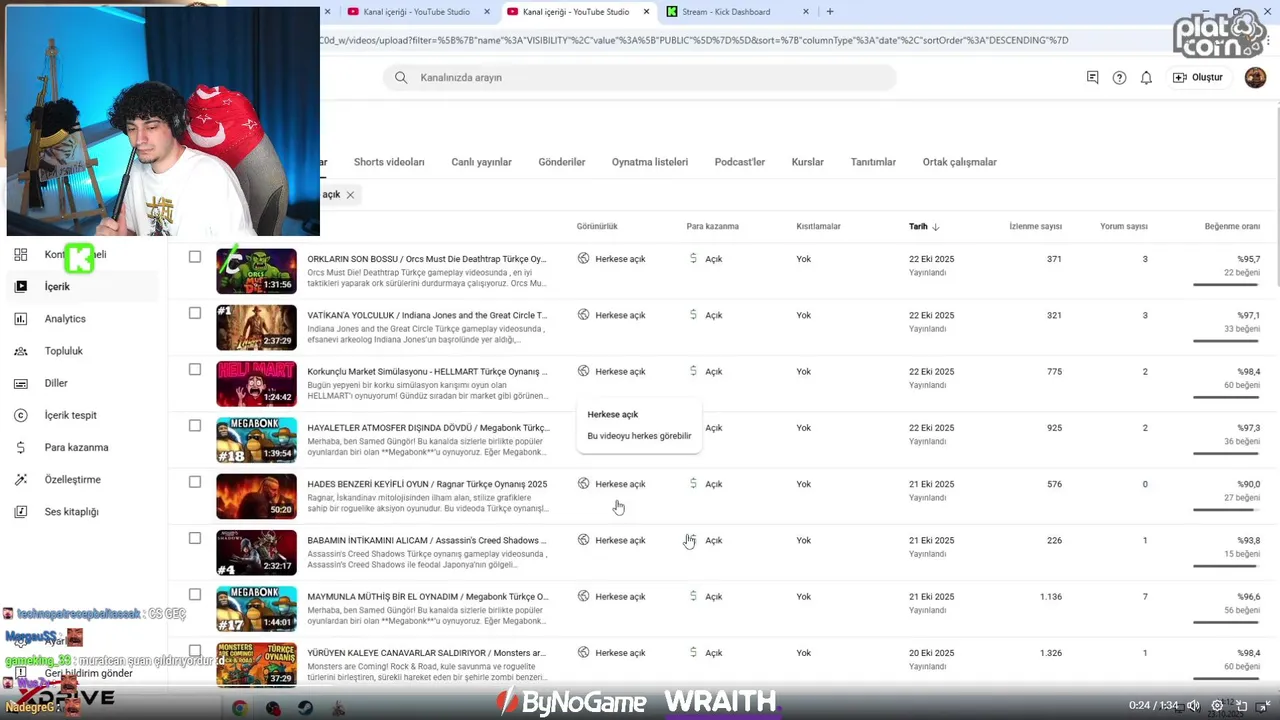Open Para kazanma section in sidebar
The image size is (1280, 720).
tap(76, 447)
